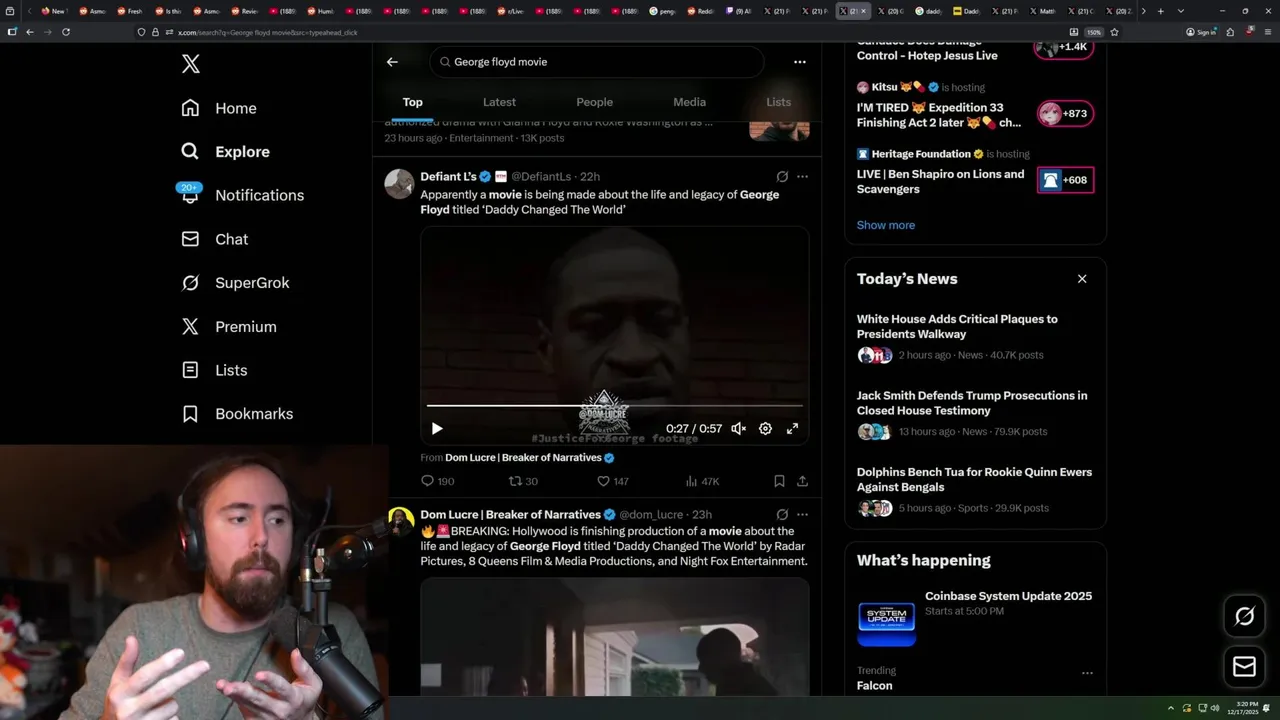Like Defiant L's post with 147 likes
Viewport: 1280px width, 720px height.
click(613, 481)
